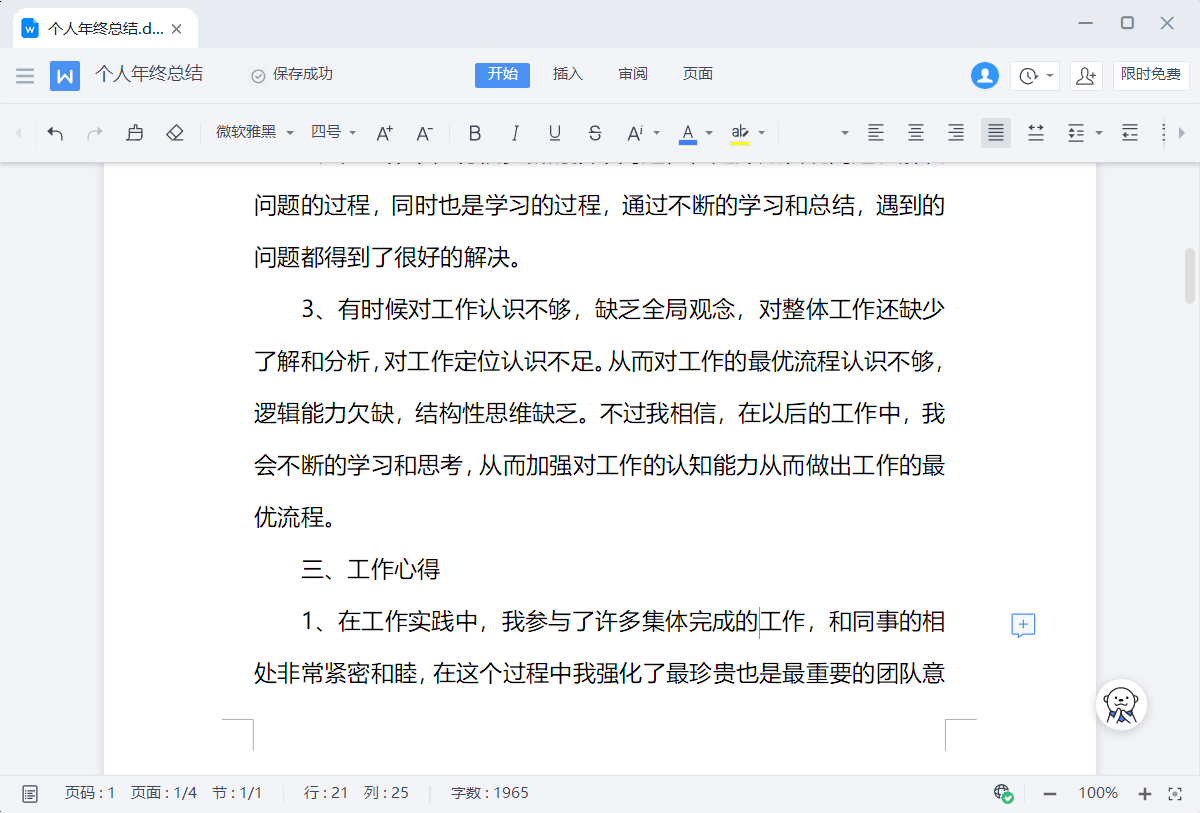The width and height of the screenshot is (1200, 813).
Task: Open the 审阅 ribbon tab
Action: [632, 74]
